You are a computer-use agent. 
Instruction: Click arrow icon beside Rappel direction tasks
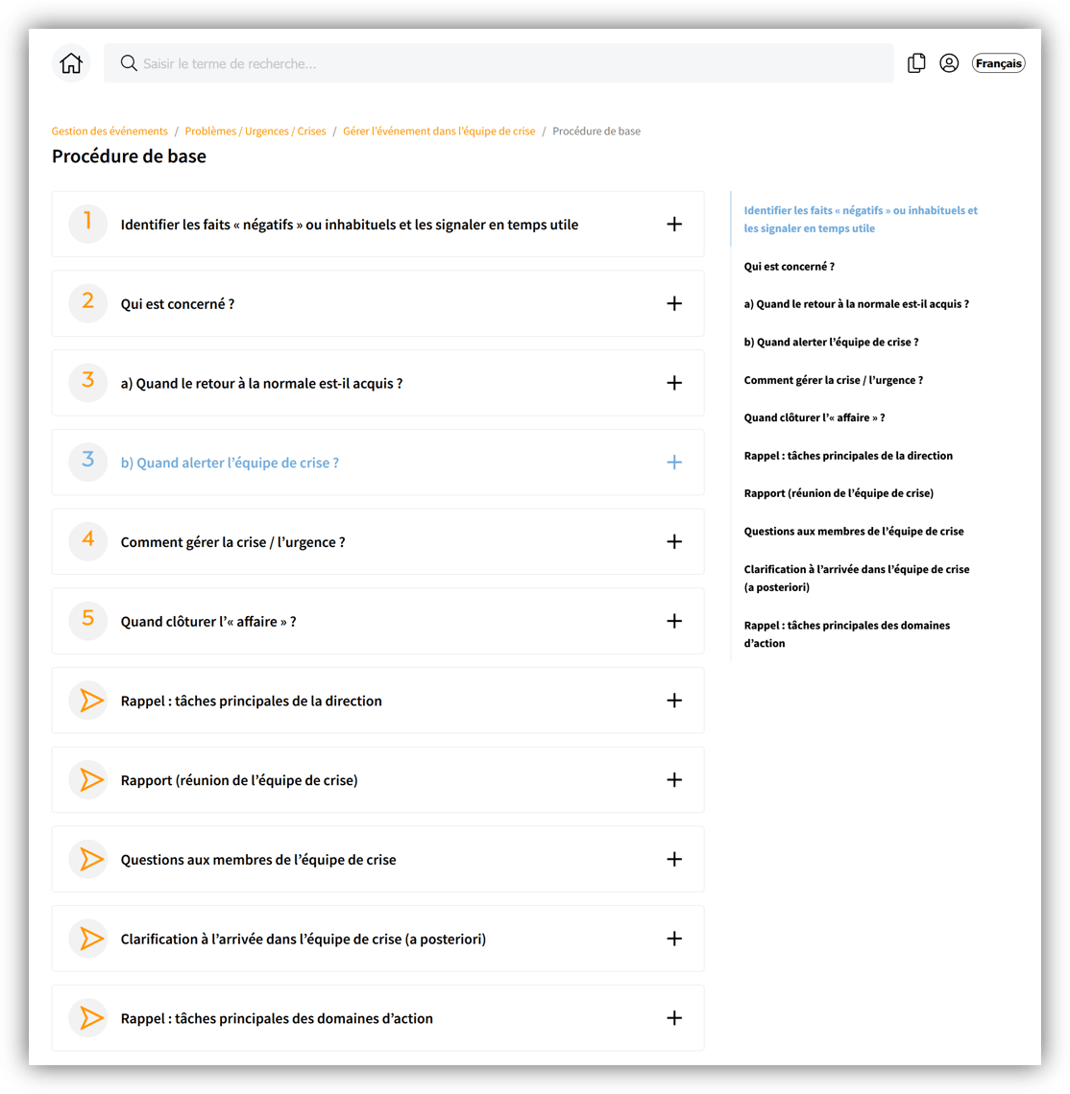tap(89, 701)
